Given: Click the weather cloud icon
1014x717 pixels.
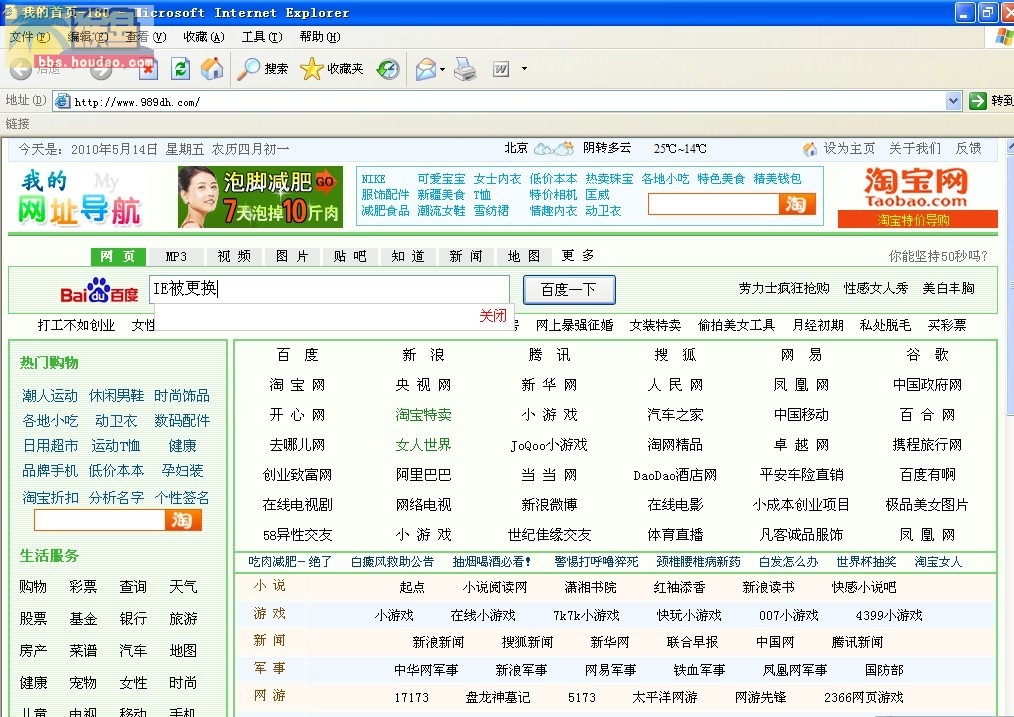Looking at the screenshot, I should point(554,149).
